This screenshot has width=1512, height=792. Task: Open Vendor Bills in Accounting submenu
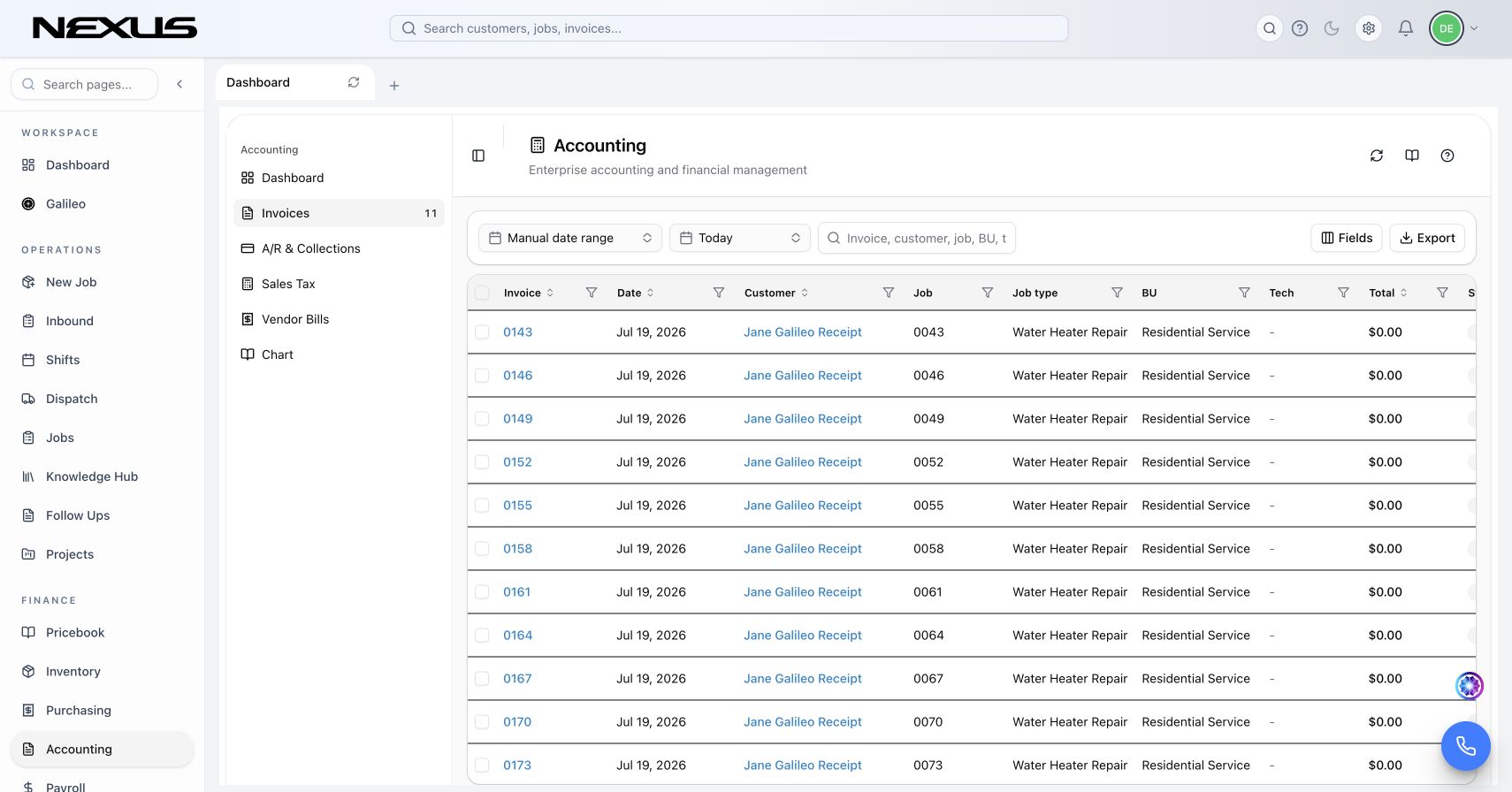click(x=339, y=319)
